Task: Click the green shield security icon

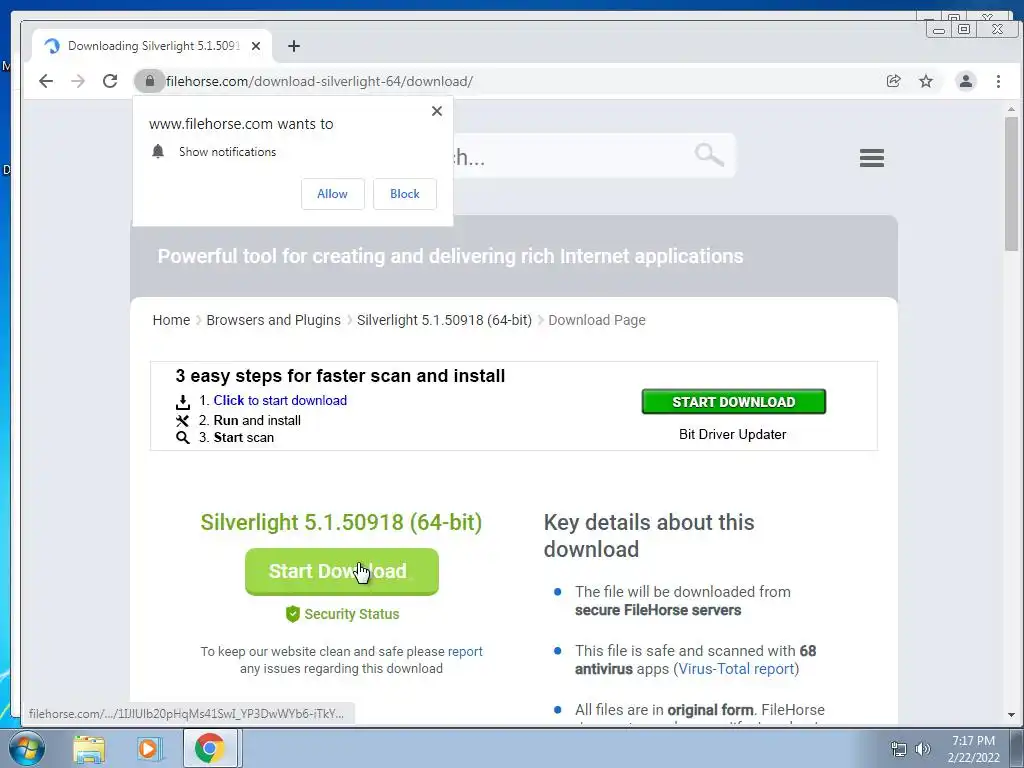Action: pos(293,614)
